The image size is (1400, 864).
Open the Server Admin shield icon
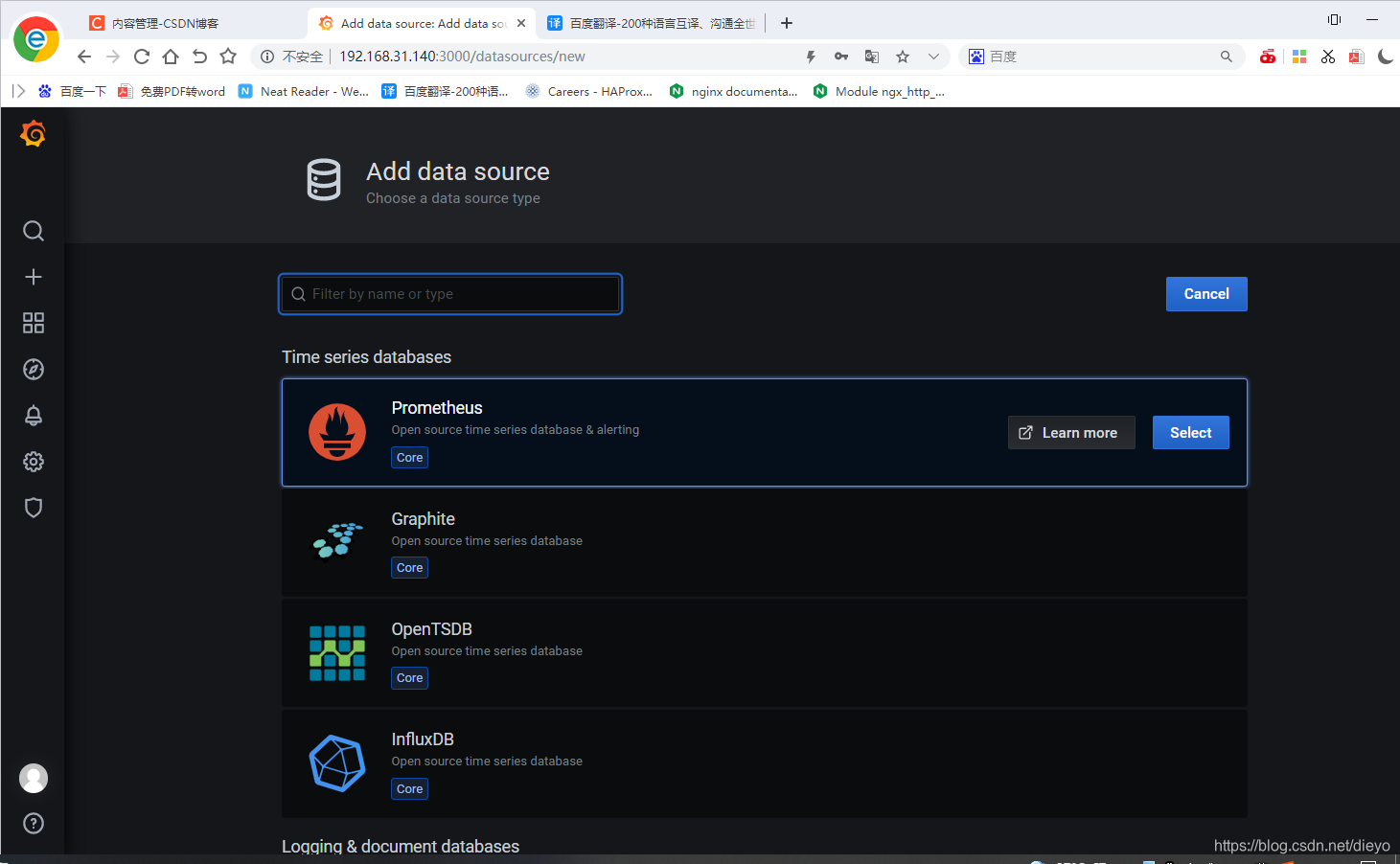(34, 508)
